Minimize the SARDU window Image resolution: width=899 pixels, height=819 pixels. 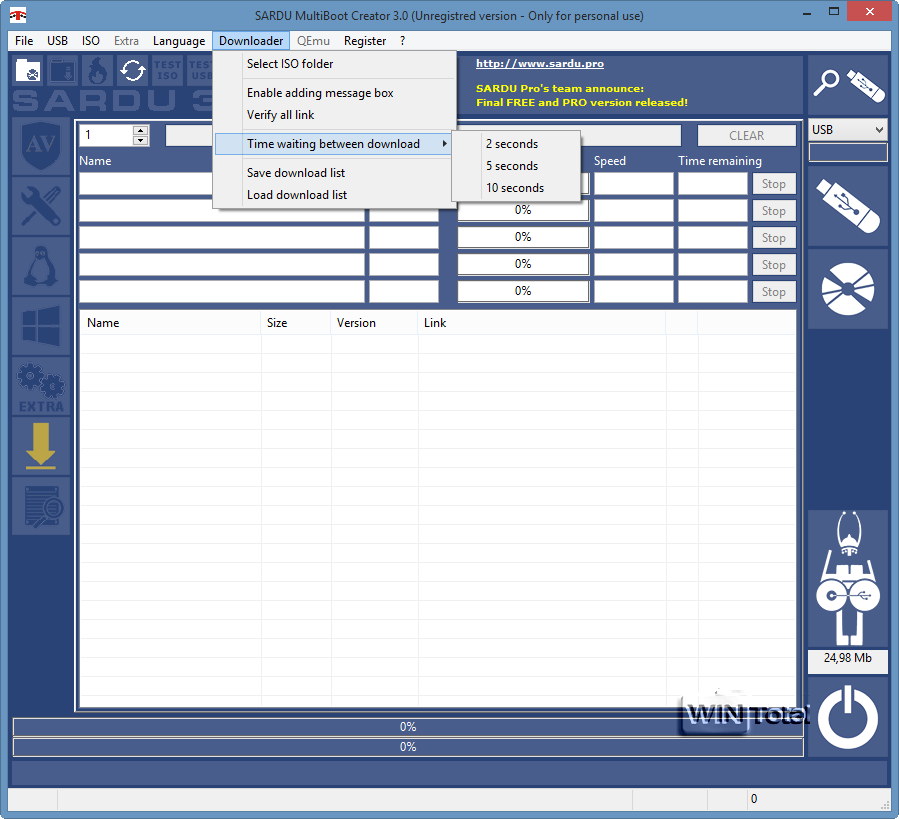[x=807, y=13]
